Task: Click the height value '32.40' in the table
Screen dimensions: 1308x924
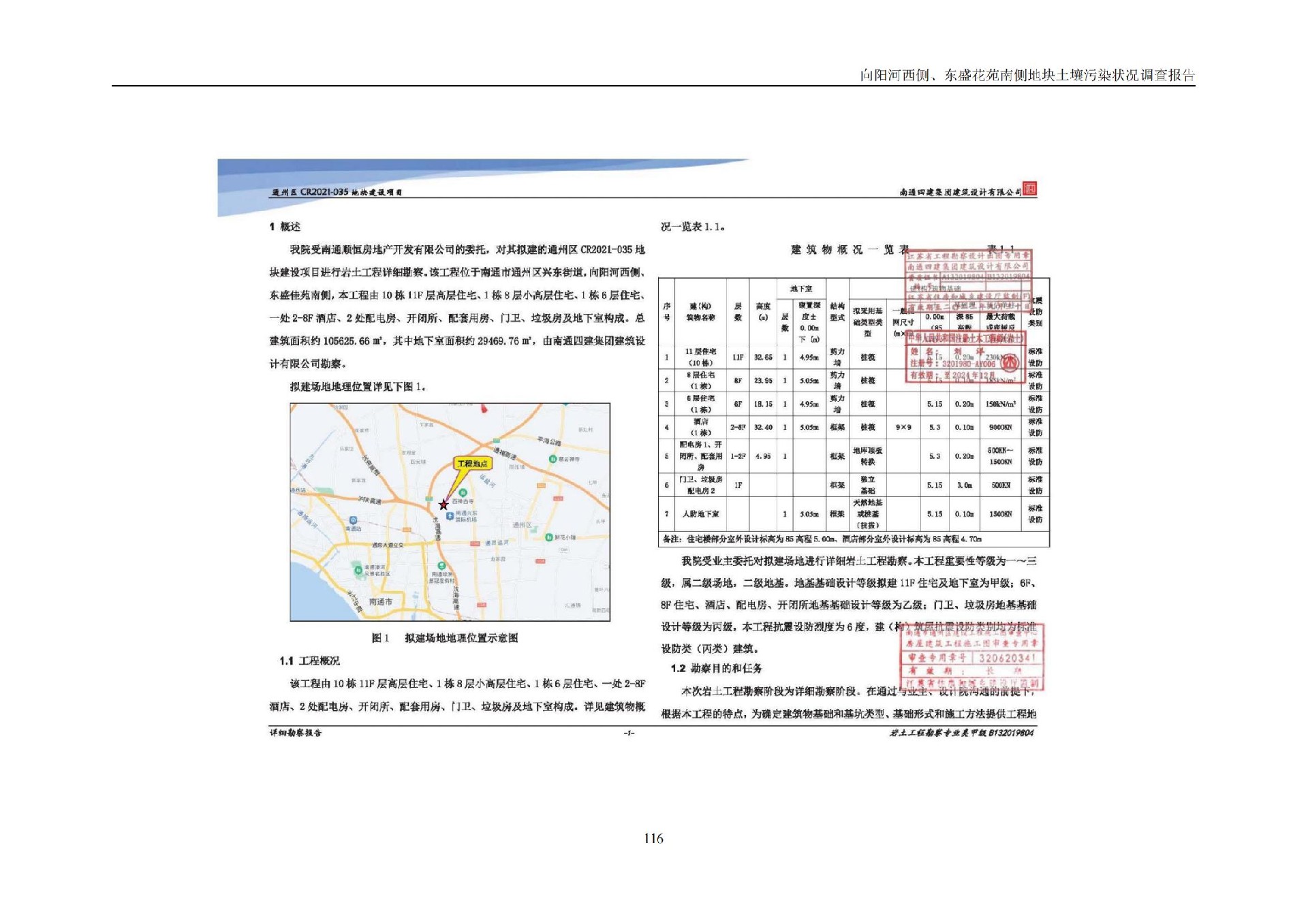Action: pyautogui.click(x=763, y=427)
